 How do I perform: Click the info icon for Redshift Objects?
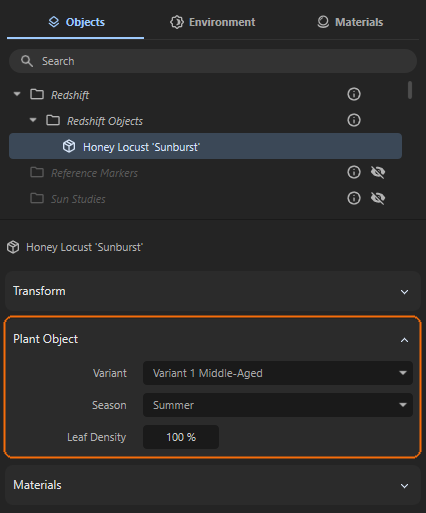coord(354,120)
